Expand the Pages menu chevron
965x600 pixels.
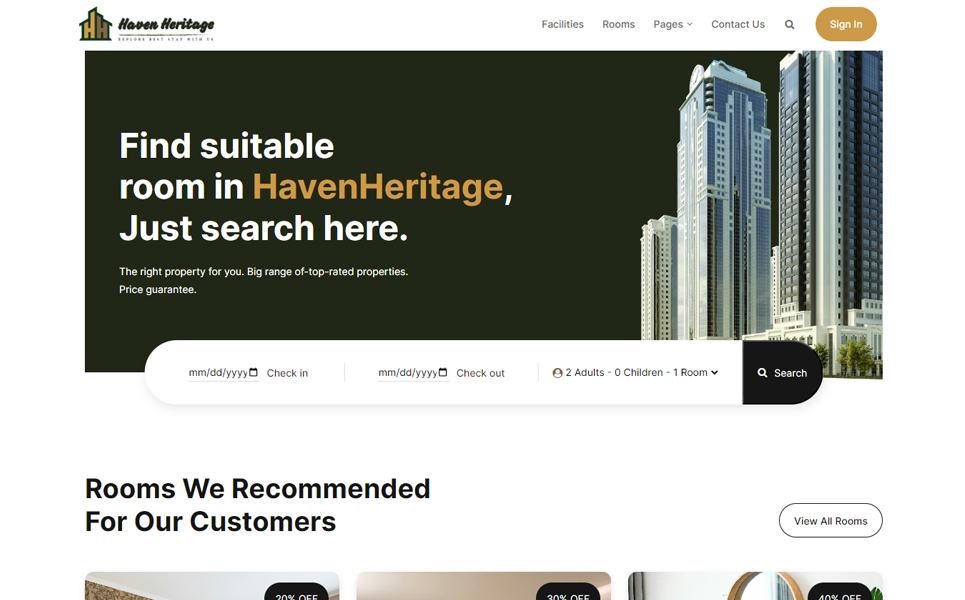[690, 25]
